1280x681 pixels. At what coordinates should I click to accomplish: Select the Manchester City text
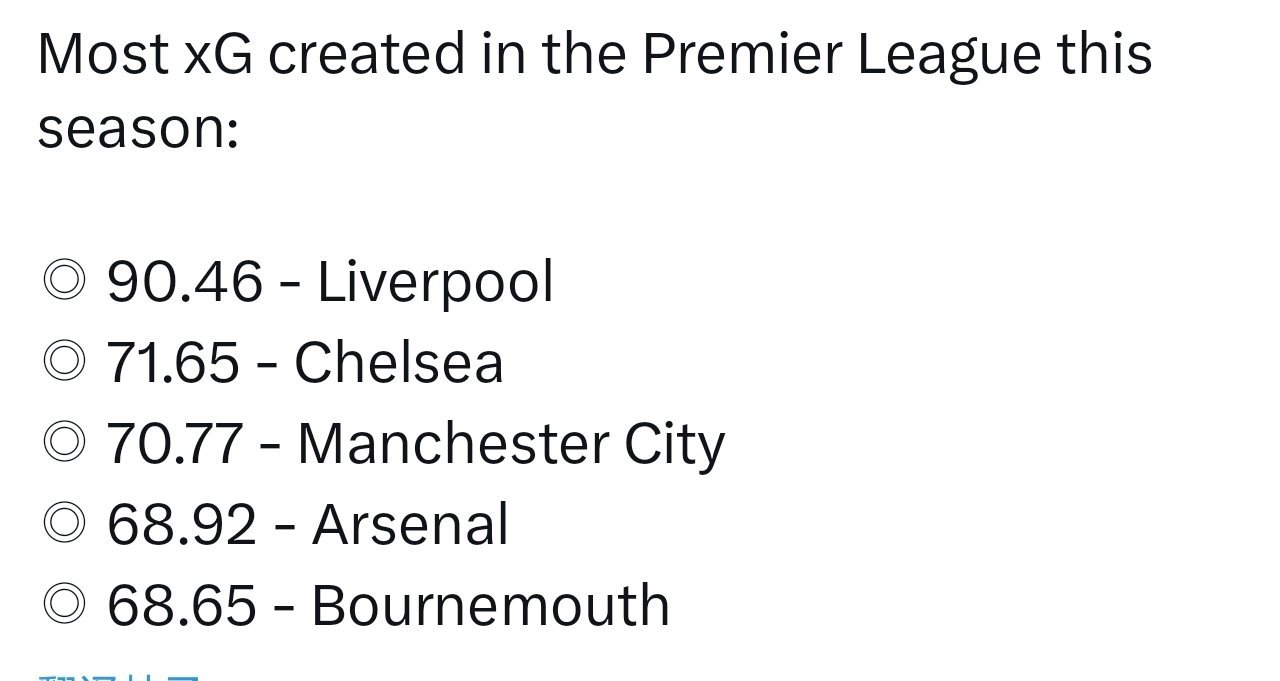[511, 445]
